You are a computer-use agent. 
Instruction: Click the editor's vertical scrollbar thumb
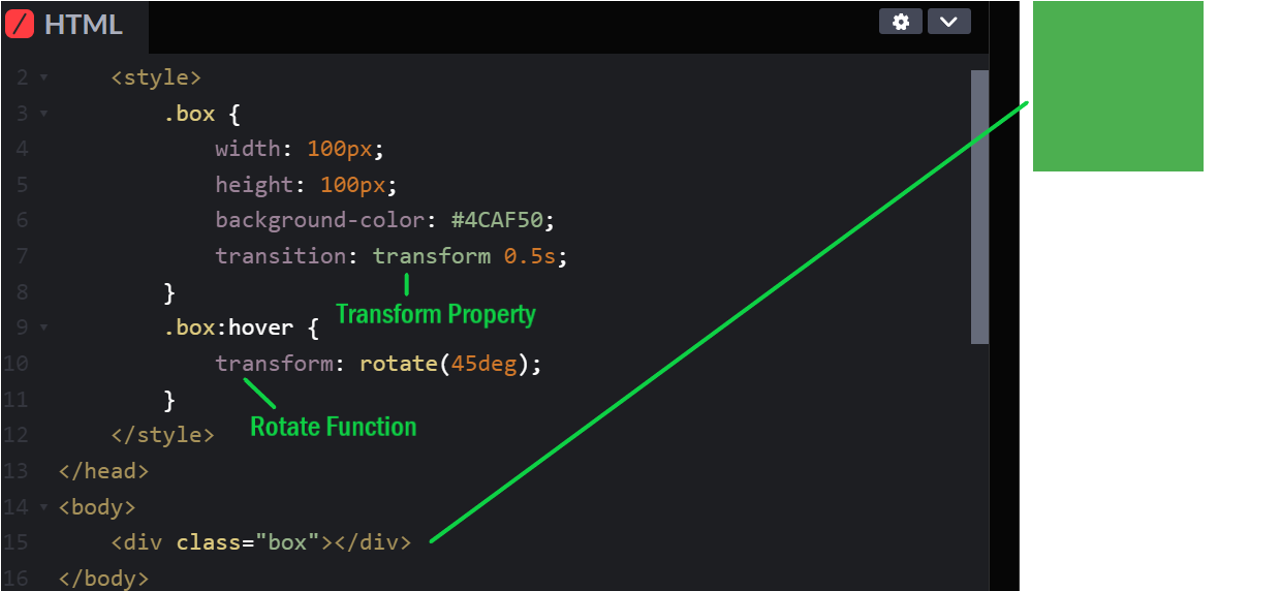point(979,207)
